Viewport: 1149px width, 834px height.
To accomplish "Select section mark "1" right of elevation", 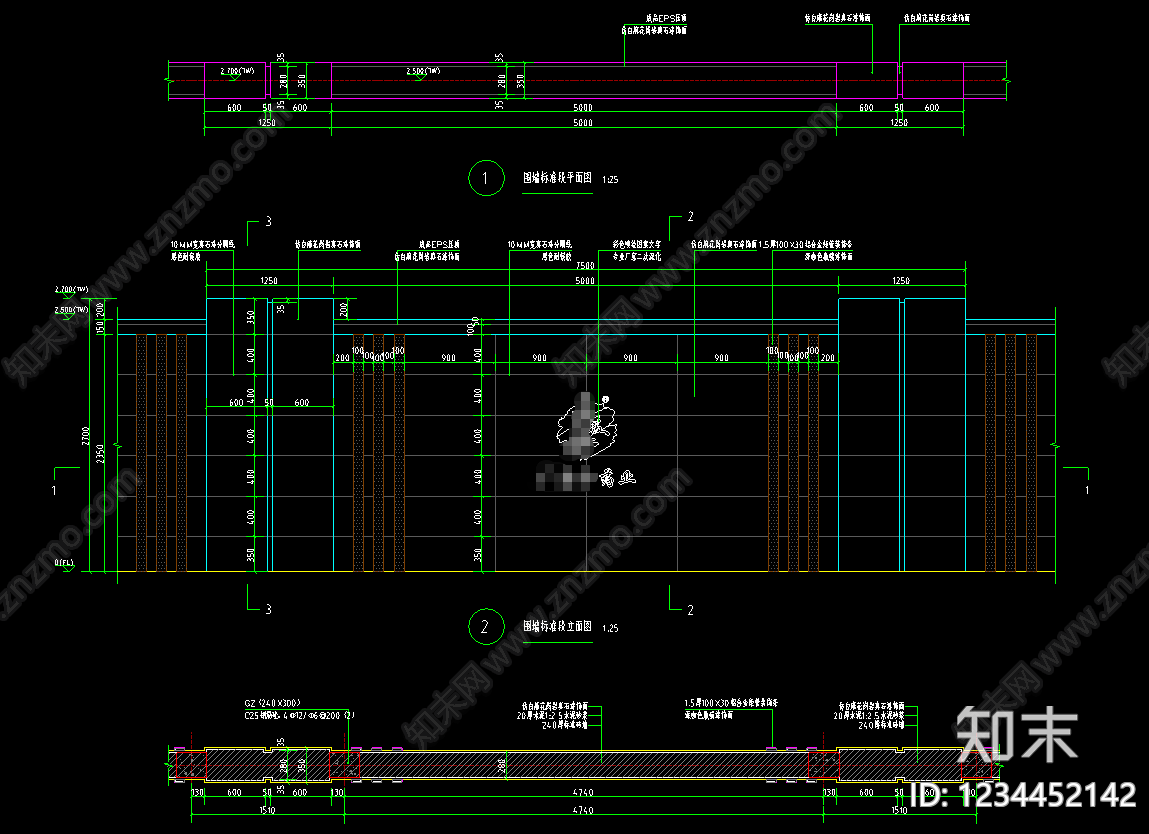I will point(1087,490).
